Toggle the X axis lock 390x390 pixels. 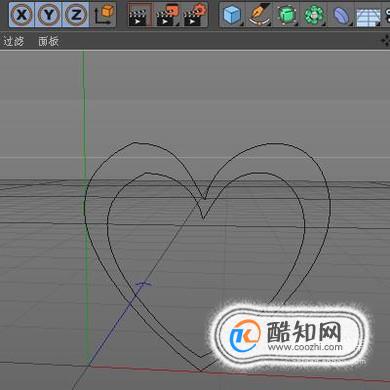pos(22,14)
